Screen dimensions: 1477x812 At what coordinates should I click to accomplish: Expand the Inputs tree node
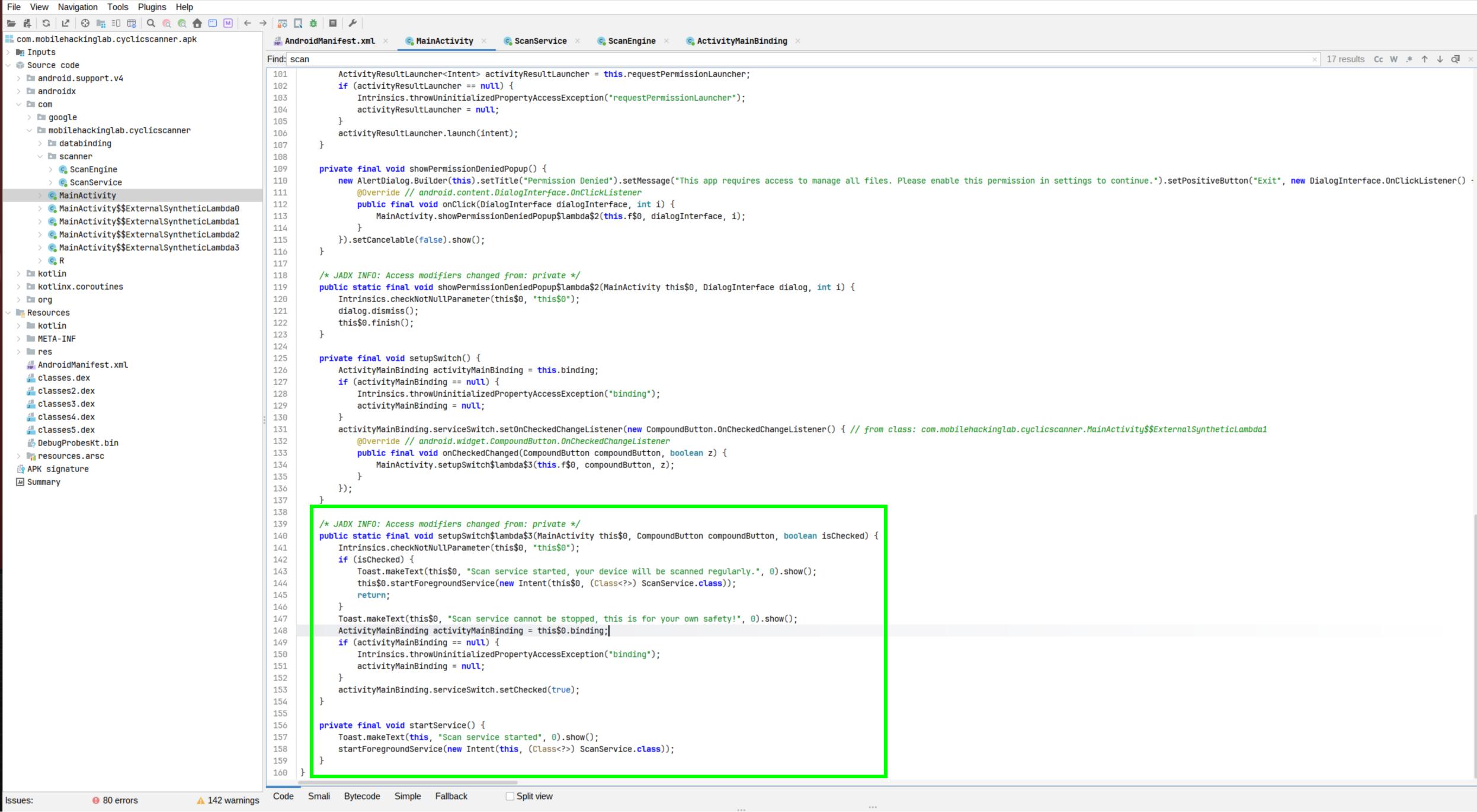click(x=8, y=52)
